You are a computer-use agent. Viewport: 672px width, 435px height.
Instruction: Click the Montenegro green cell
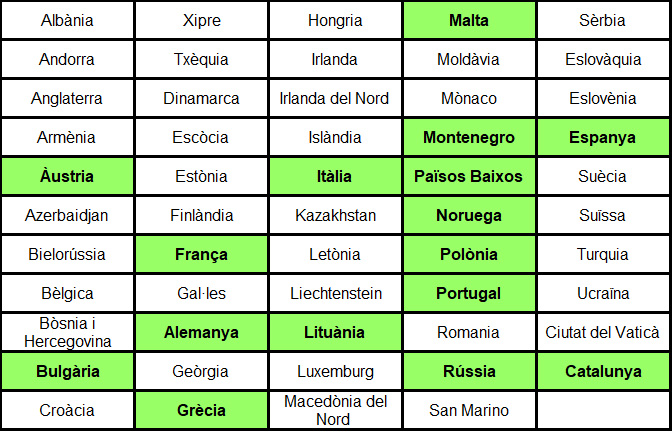pyautogui.click(x=469, y=137)
